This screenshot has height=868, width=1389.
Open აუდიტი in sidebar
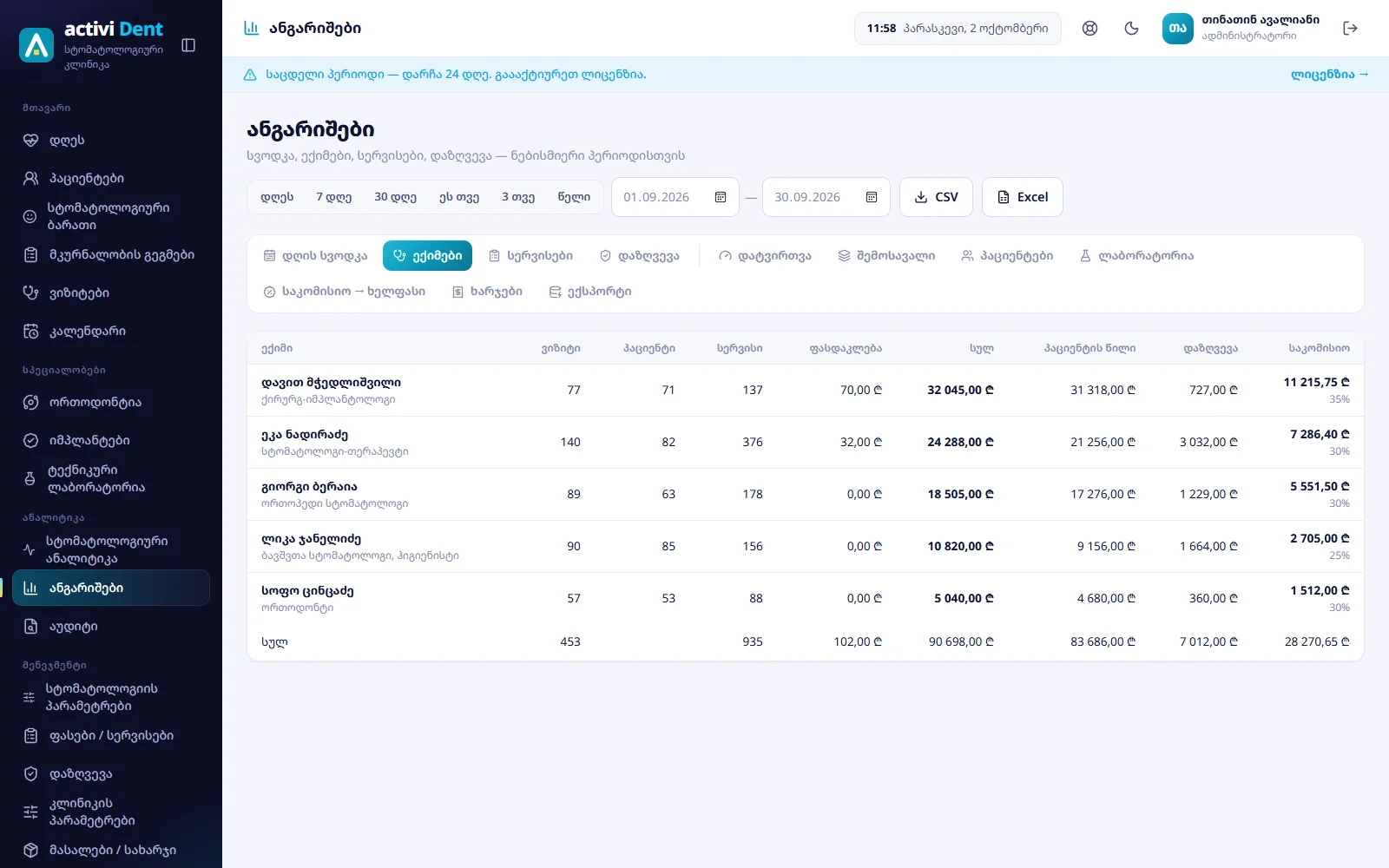coord(111,627)
